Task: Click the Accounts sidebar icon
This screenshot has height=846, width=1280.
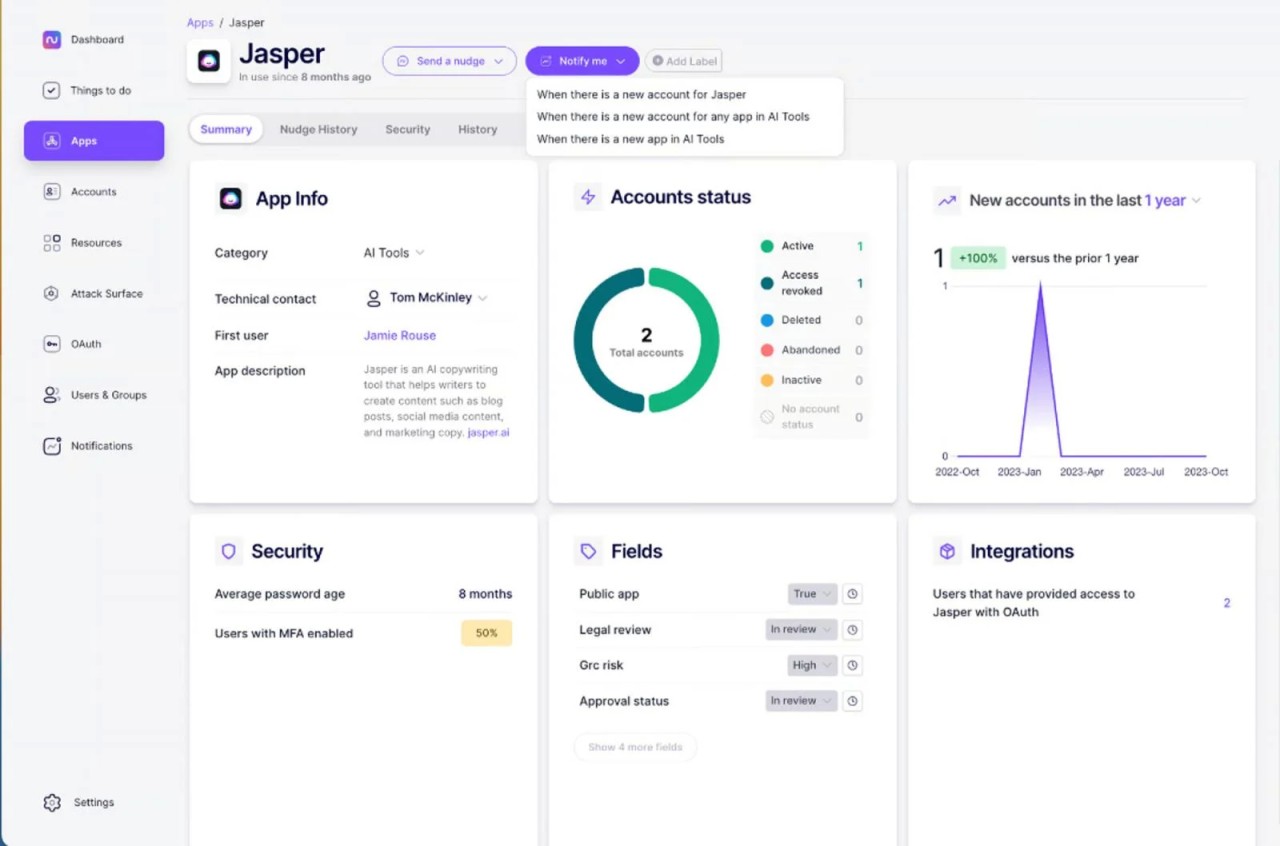Action: tap(52, 192)
